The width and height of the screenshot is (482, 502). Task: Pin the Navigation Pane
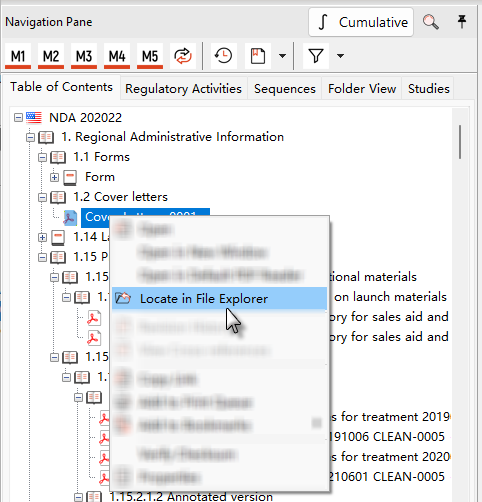click(462, 22)
